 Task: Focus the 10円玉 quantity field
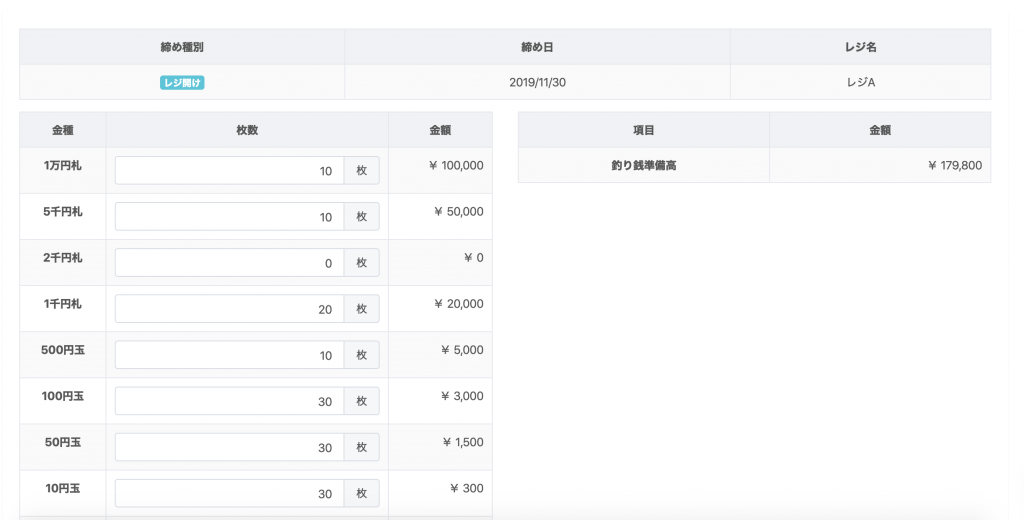click(x=230, y=493)
